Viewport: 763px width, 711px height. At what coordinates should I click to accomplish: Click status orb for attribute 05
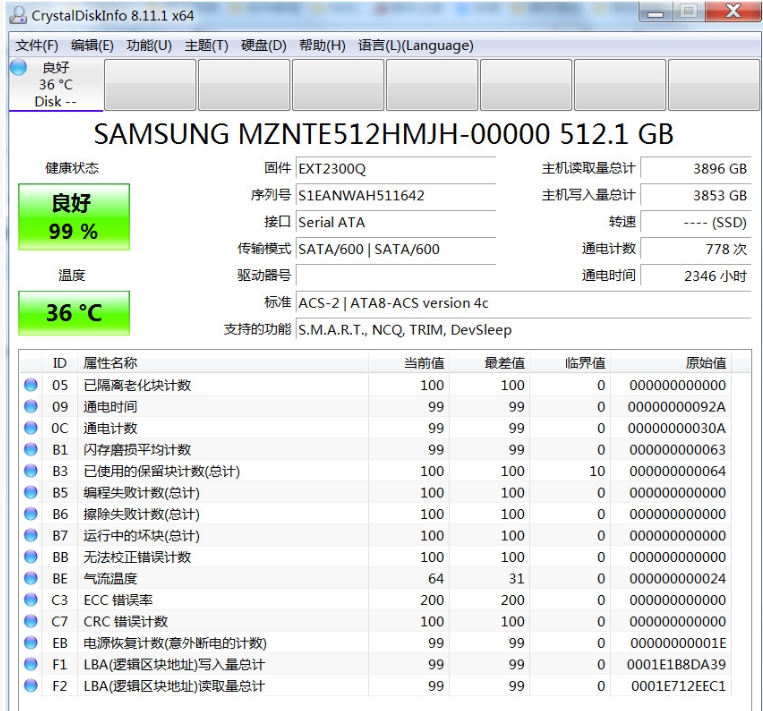31,385
